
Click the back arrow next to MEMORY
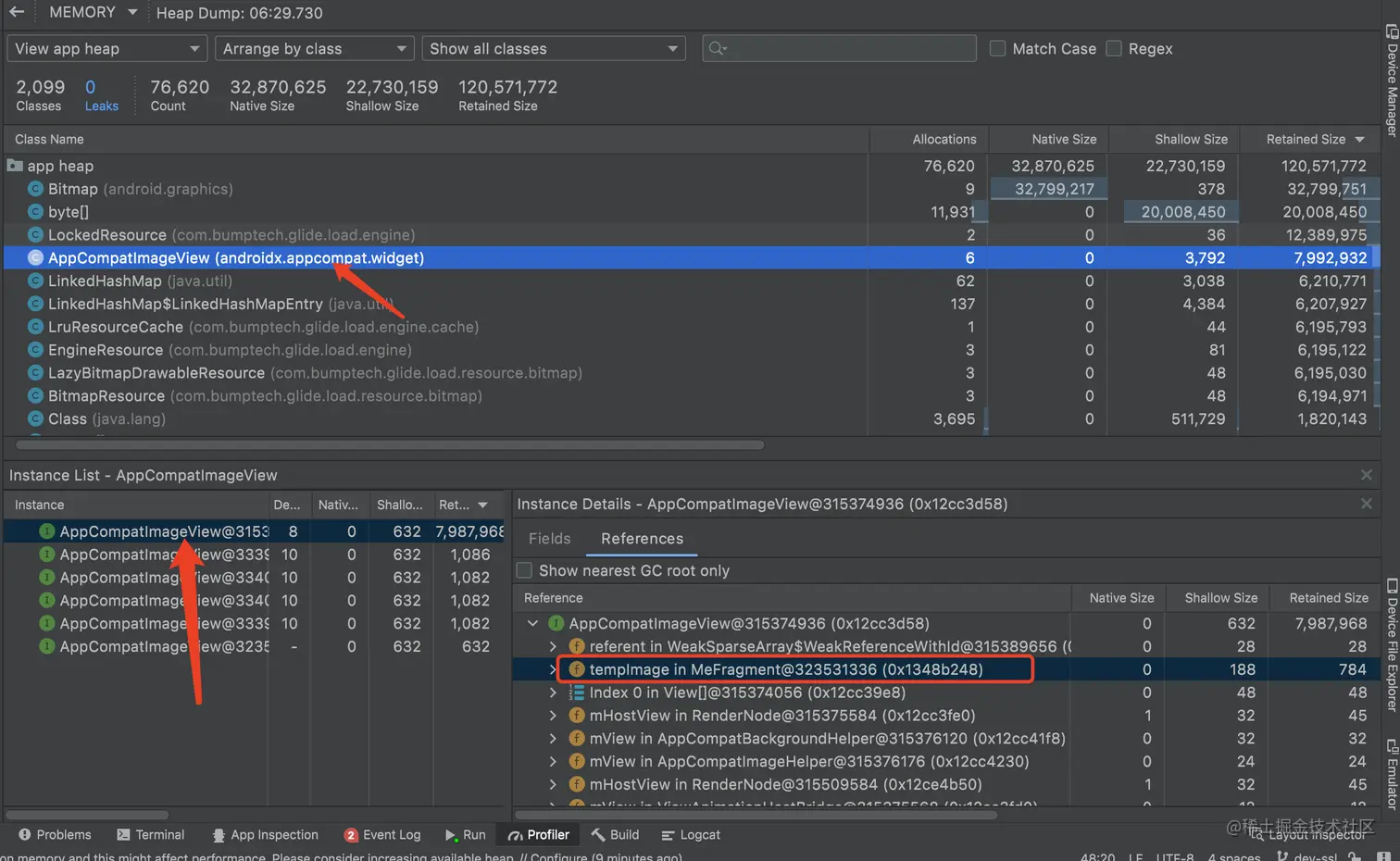(x=17, y=12)
